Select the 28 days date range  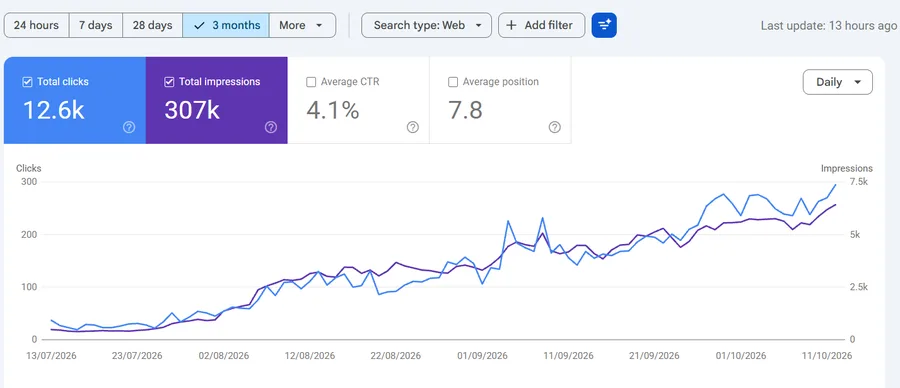152,25
